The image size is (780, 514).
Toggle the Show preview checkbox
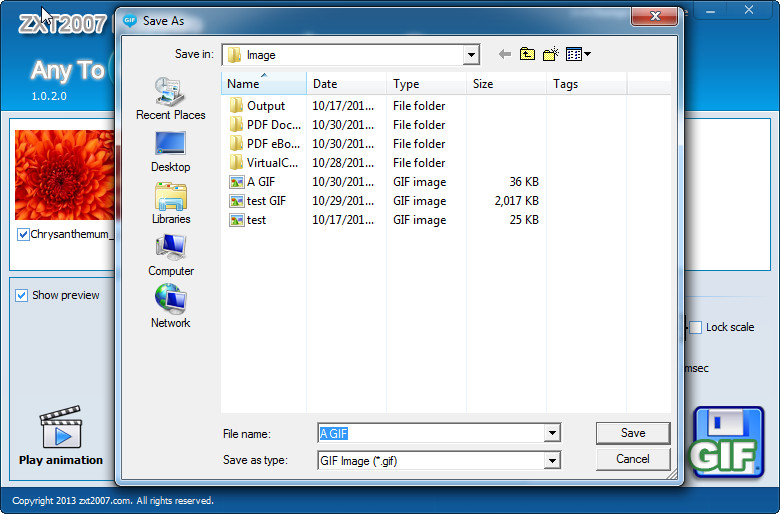tap(21, 296)
